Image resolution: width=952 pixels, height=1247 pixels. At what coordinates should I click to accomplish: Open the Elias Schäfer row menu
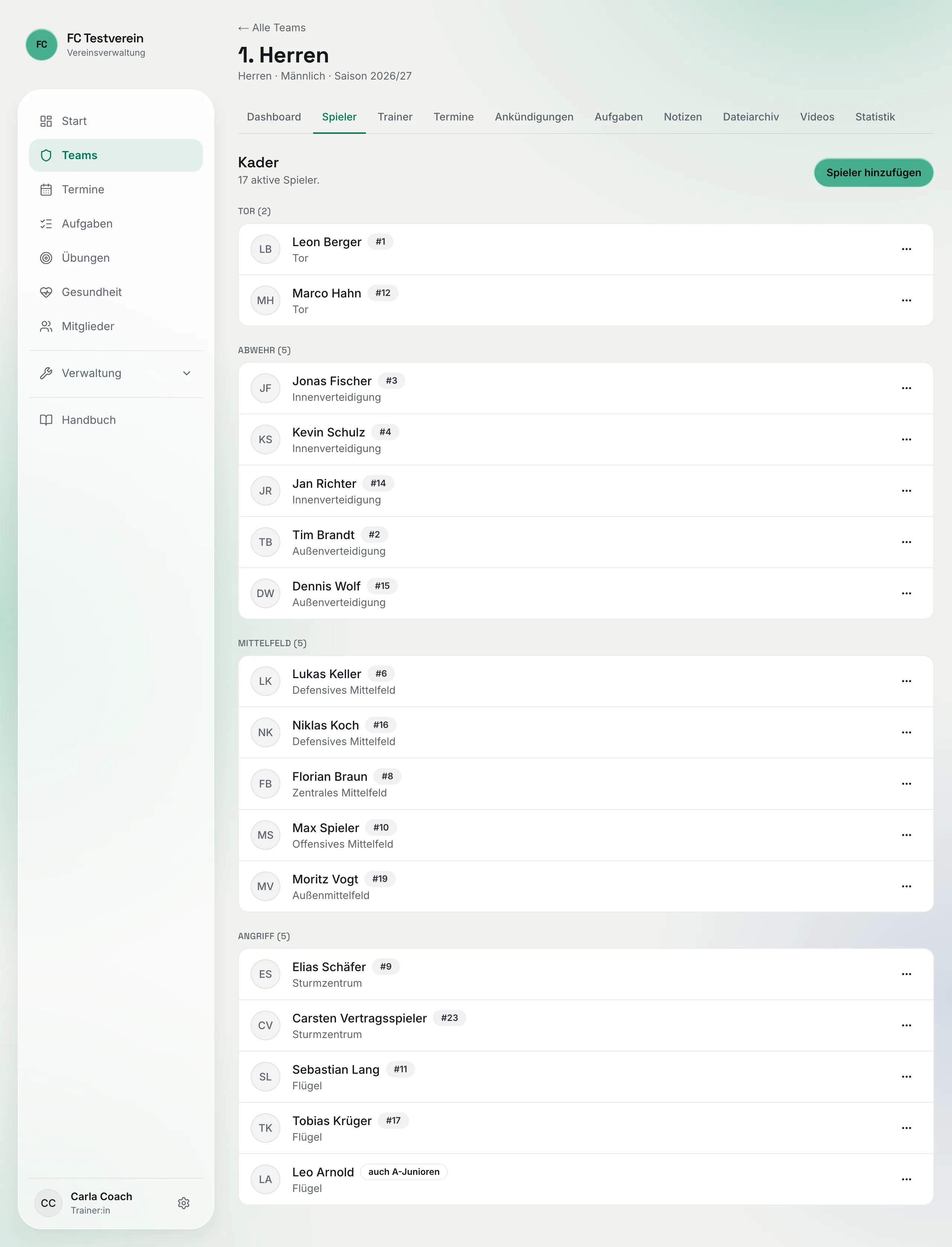906,974
